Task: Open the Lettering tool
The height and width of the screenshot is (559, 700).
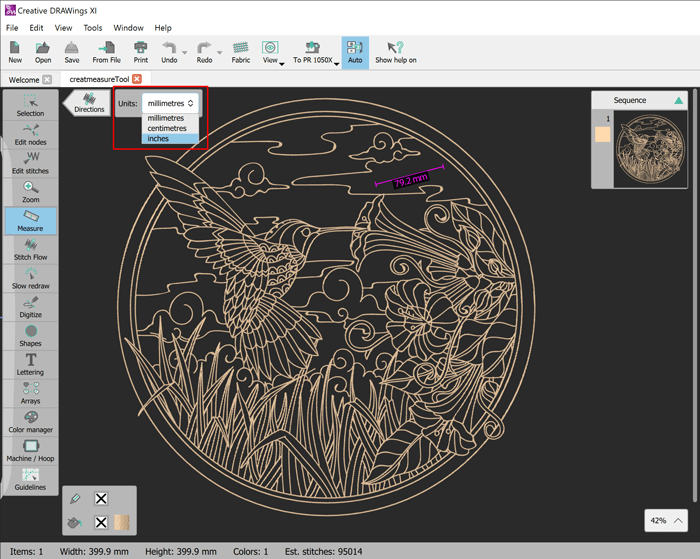Action: click(30, 364)
